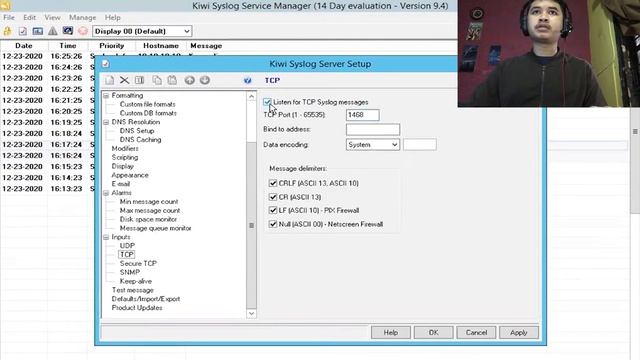Click the settings tree scroll up arrow
This screenshot has height=360, width=640.
coord(251,96)
